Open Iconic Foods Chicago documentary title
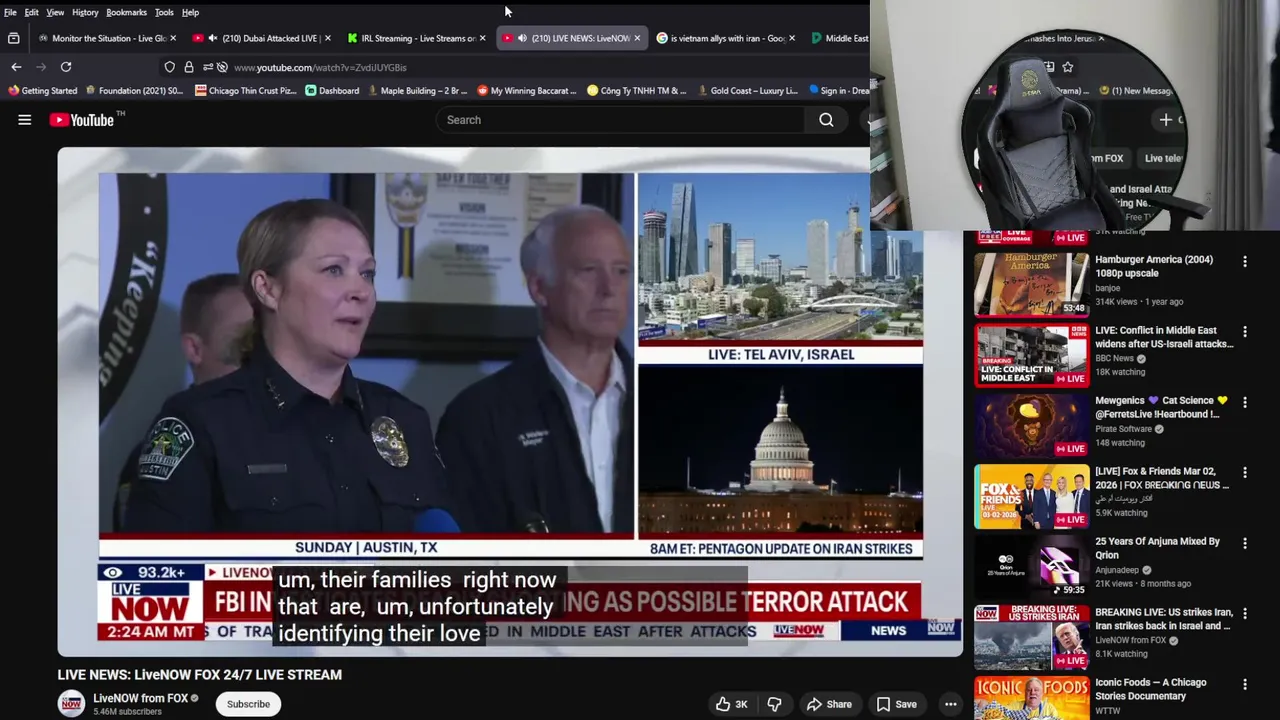Screen dimensions: 1280x720 click(x=1151, y=689)
